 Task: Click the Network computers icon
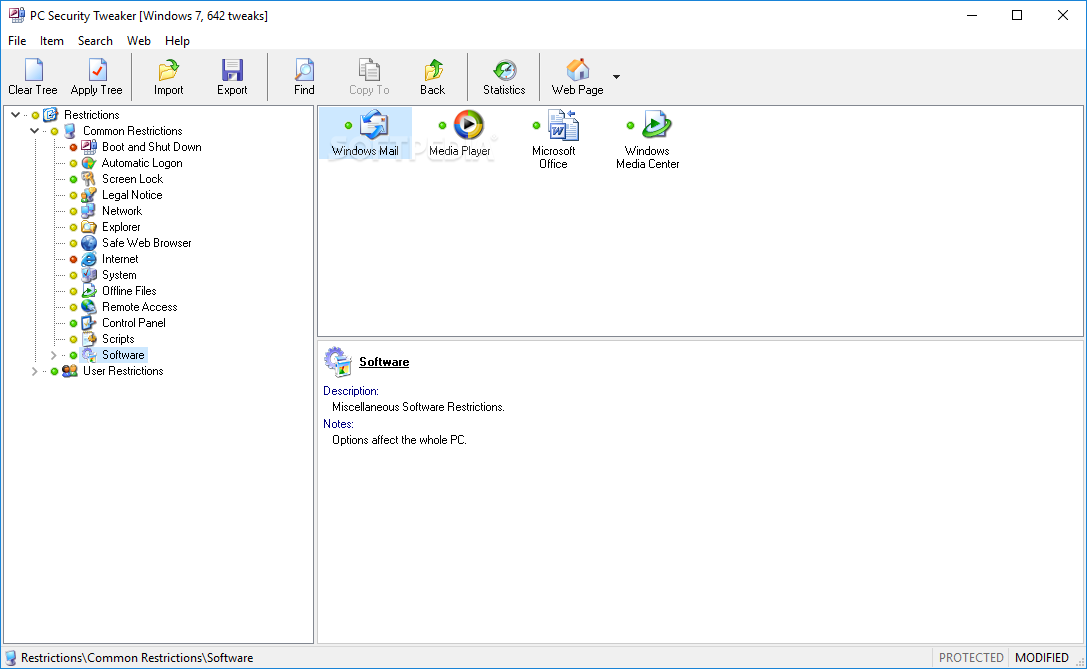pos(89,211)
